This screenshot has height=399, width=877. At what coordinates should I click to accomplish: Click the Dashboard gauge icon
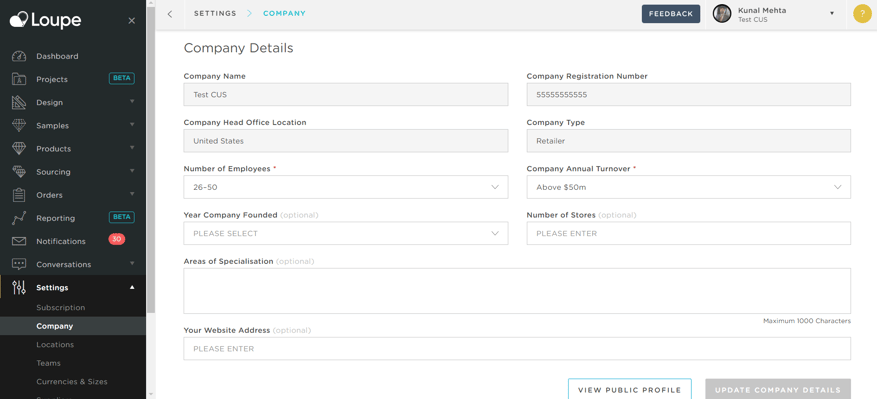coord(19,56)
